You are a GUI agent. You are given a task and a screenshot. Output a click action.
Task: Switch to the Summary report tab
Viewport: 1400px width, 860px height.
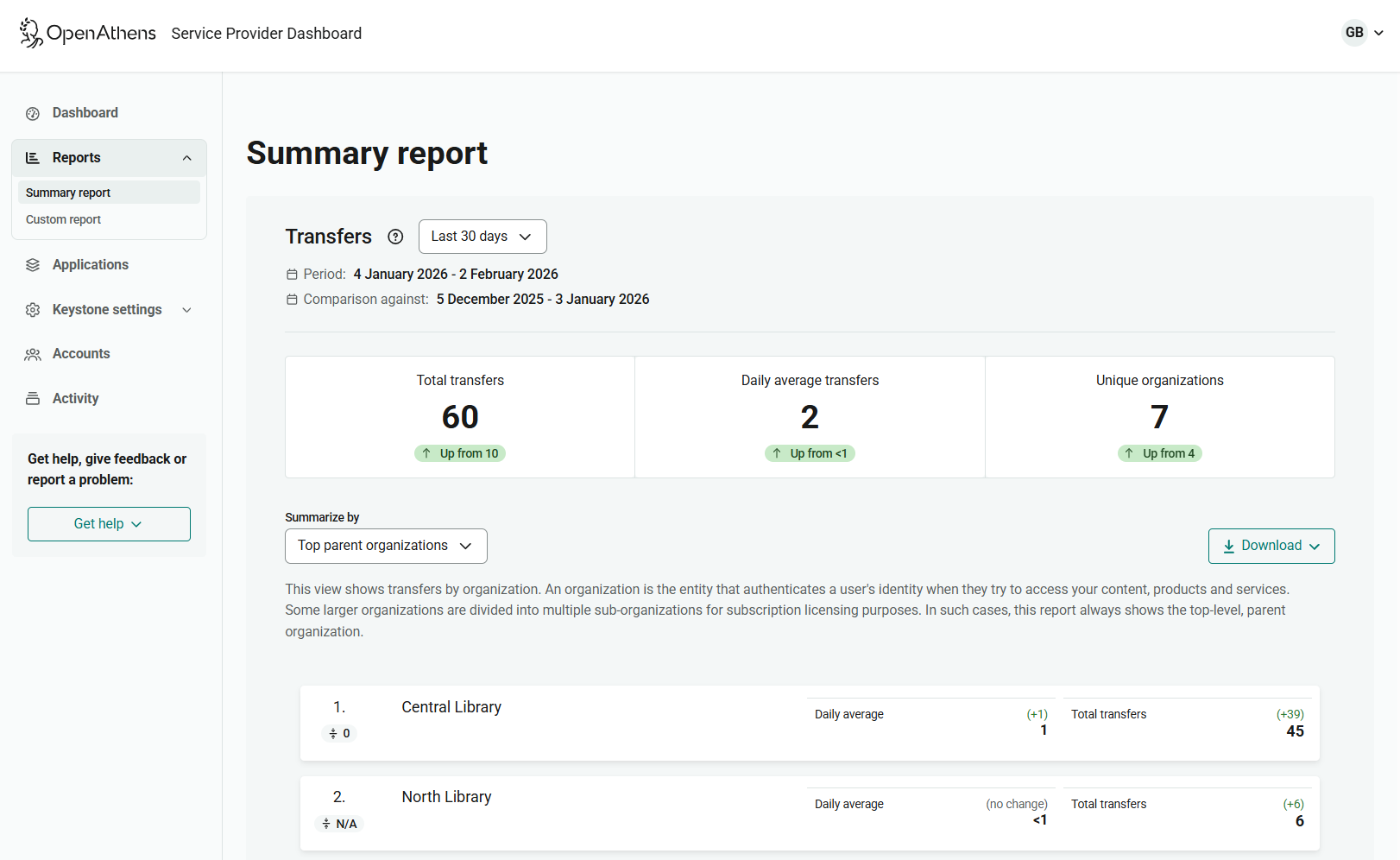69,192
